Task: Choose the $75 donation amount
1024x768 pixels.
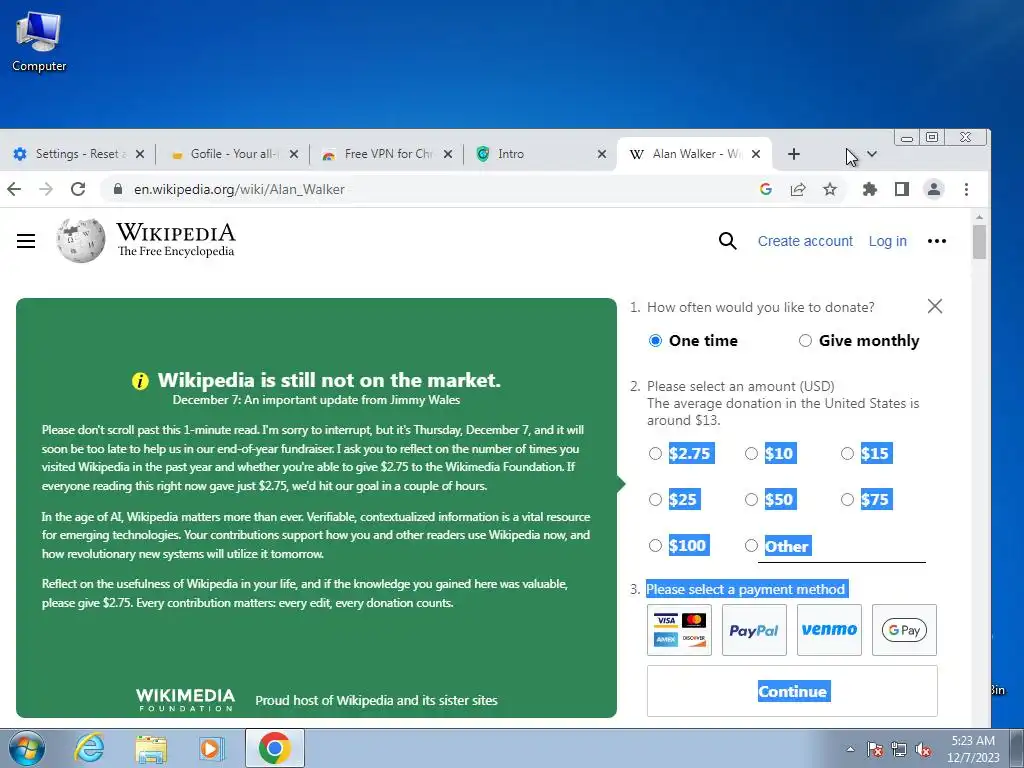Action: click(x=847, y=500)
